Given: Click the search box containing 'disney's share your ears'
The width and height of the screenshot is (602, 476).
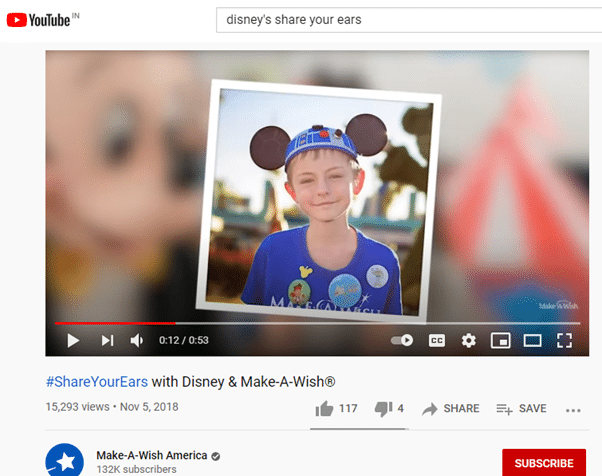Looking at the screenshot, I should coord(409,20).
